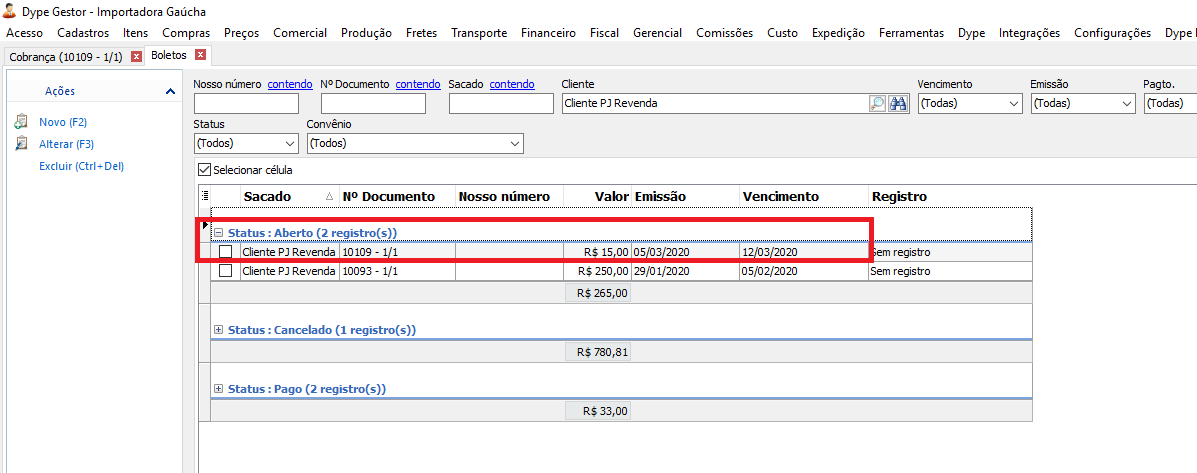
Task: Click the Cliente PJ Revenda client field
Action: tap(715, 104)
